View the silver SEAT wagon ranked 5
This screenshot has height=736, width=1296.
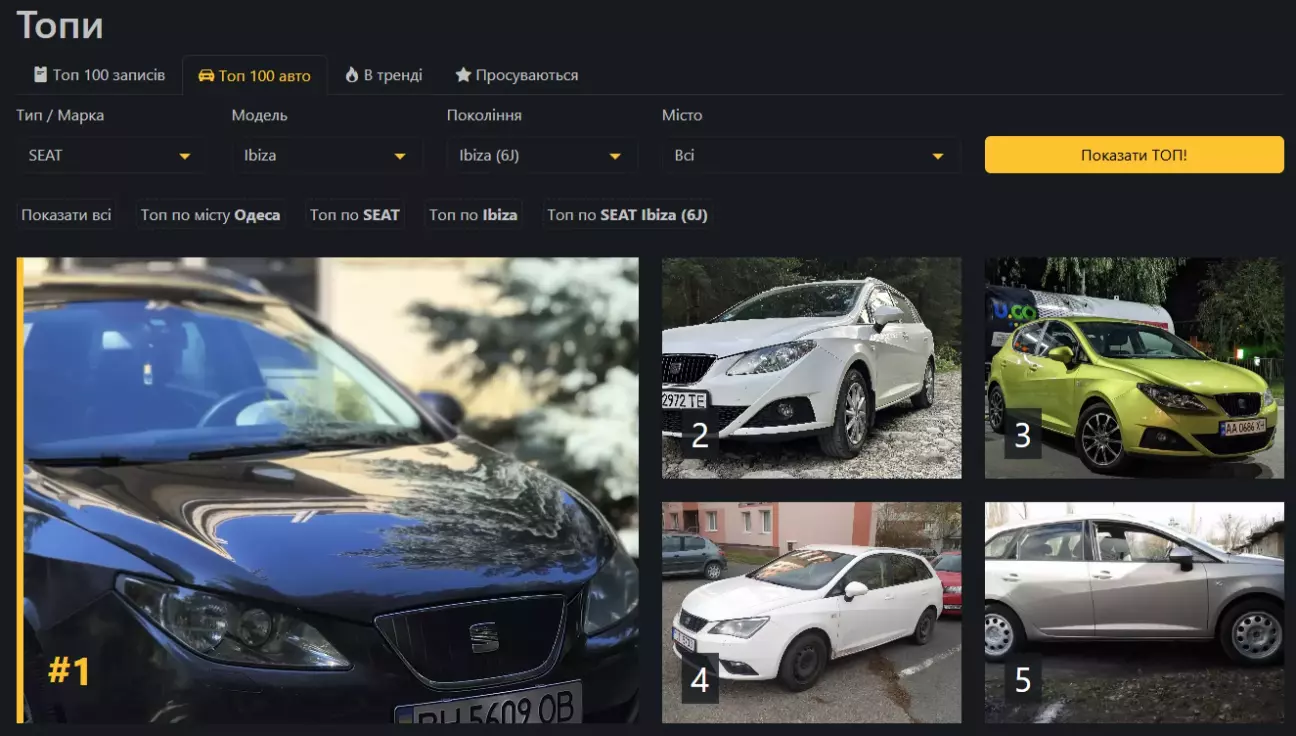coord(1134,612)
